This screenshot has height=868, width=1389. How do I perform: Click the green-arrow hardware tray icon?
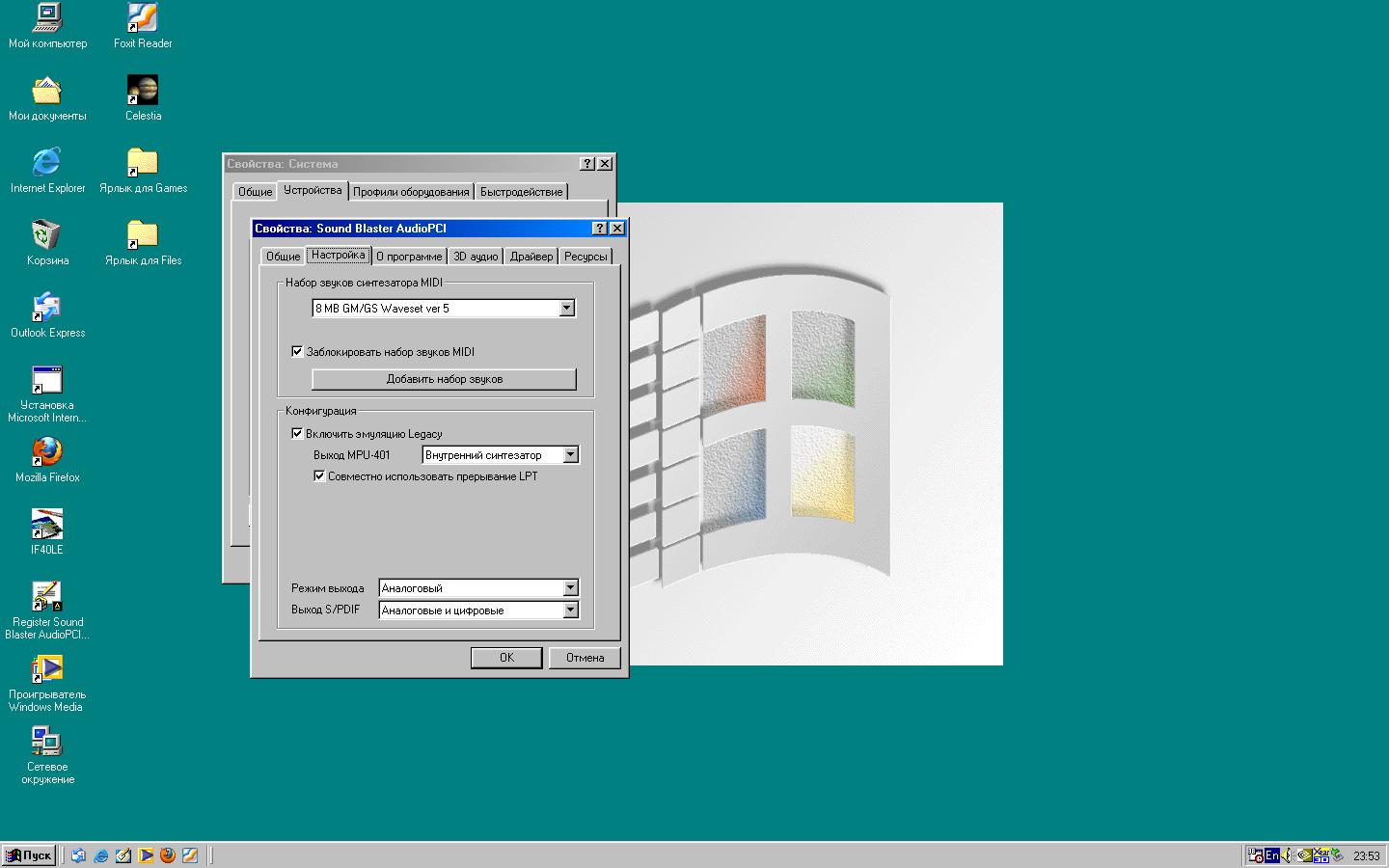1338,855
